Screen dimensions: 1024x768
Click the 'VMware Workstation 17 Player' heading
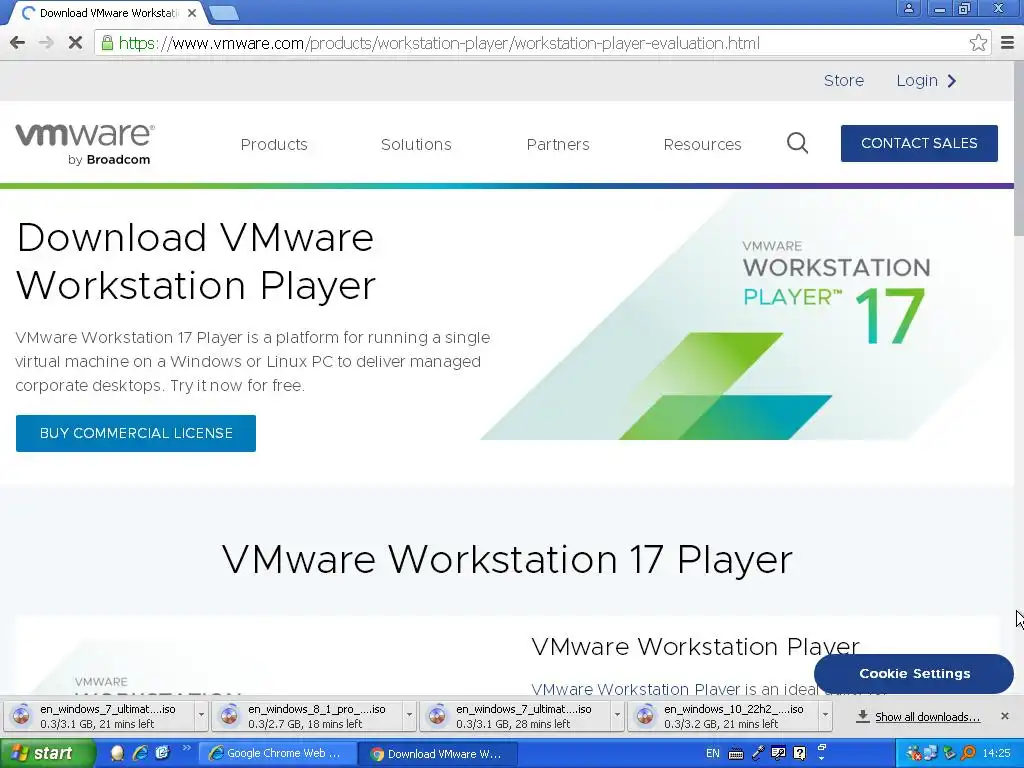pyautogui.click(x=507, y=559)
